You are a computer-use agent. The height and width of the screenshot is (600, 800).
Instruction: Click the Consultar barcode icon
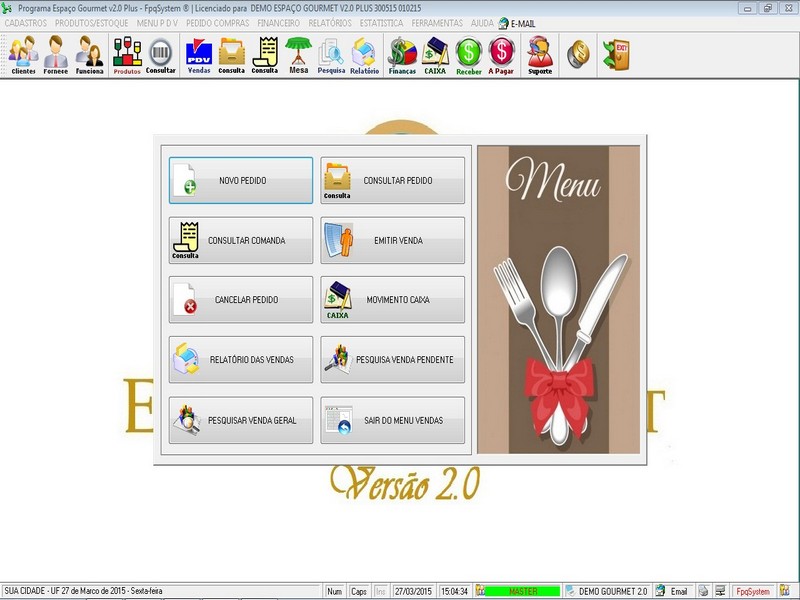click(161, 55)
